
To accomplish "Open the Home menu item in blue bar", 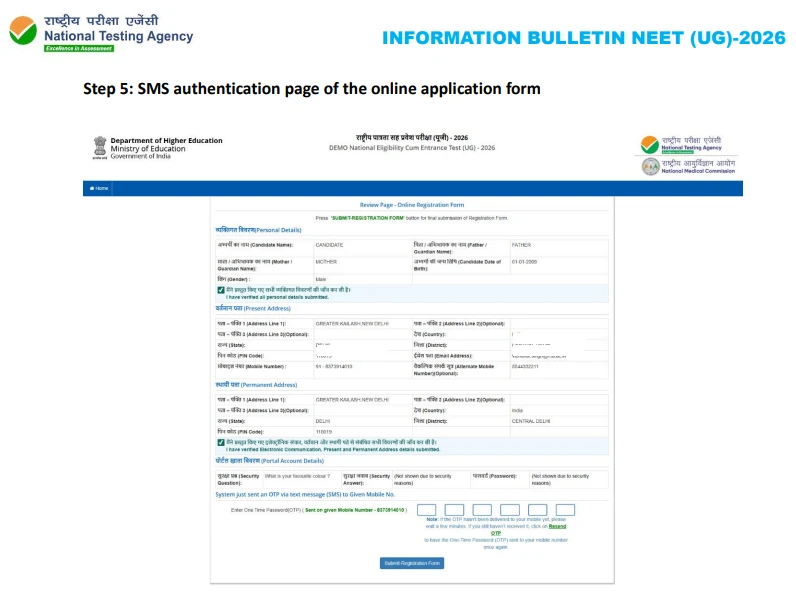I will point(99,188).
